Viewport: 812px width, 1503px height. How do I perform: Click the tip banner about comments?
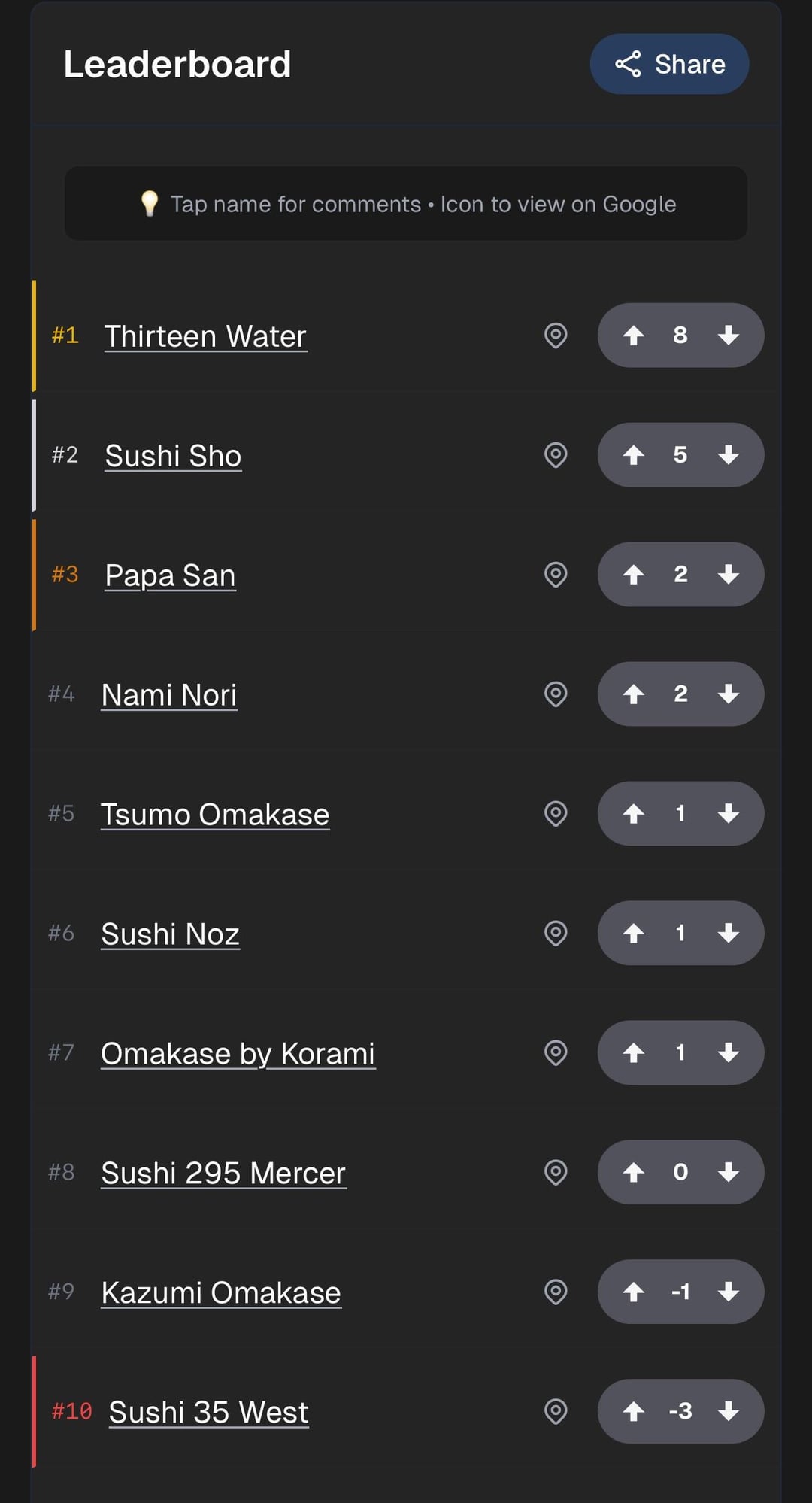[406, 204]
